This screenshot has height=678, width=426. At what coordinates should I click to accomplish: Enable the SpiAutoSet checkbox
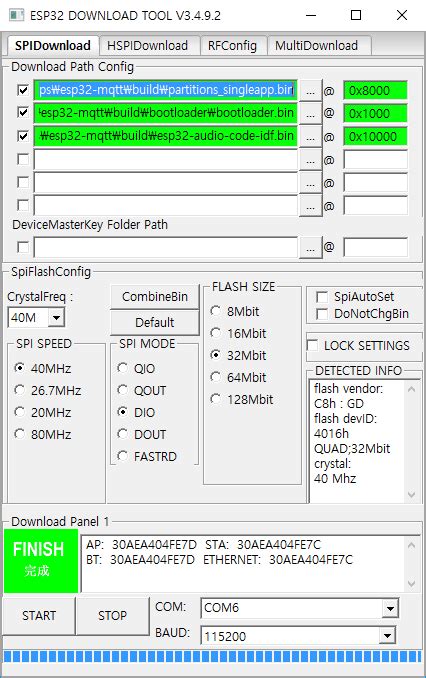322,297
